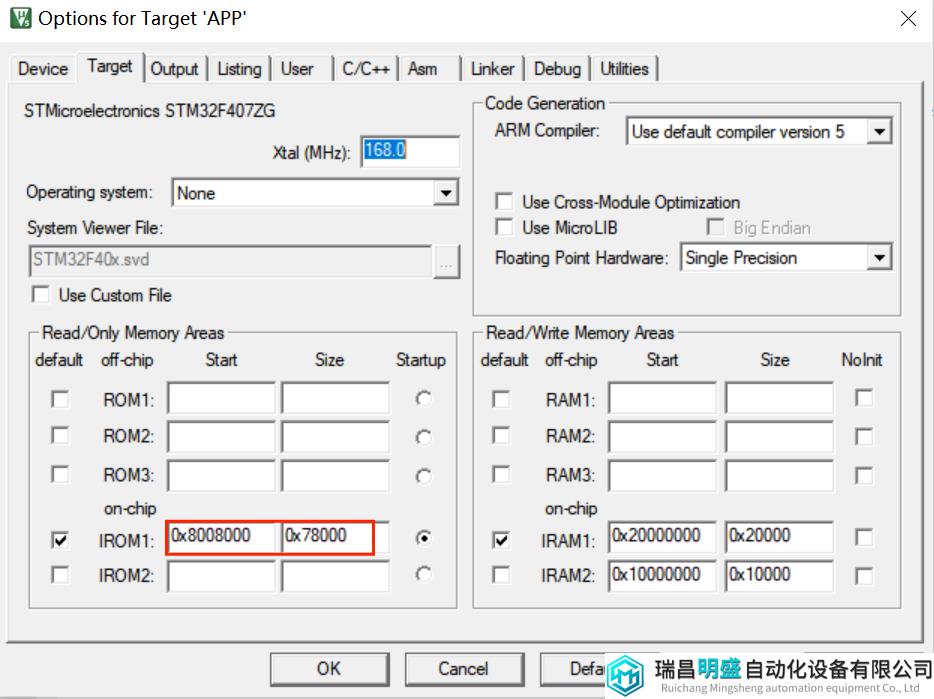
Task: Select the ROM2 Startup radio button
Action: [423, 437]
